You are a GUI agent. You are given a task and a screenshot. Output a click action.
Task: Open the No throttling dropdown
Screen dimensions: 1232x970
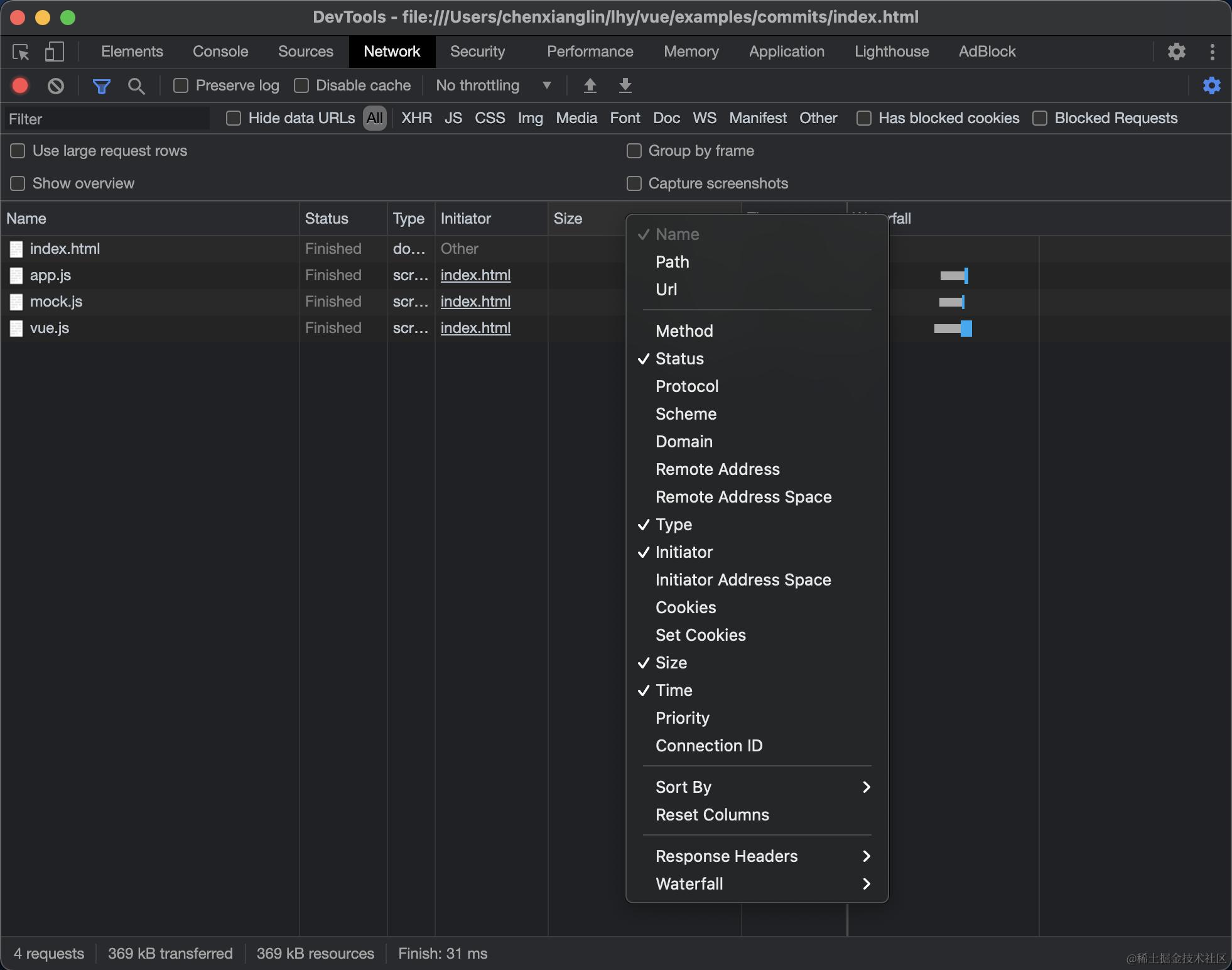click(x=493, y=85)
